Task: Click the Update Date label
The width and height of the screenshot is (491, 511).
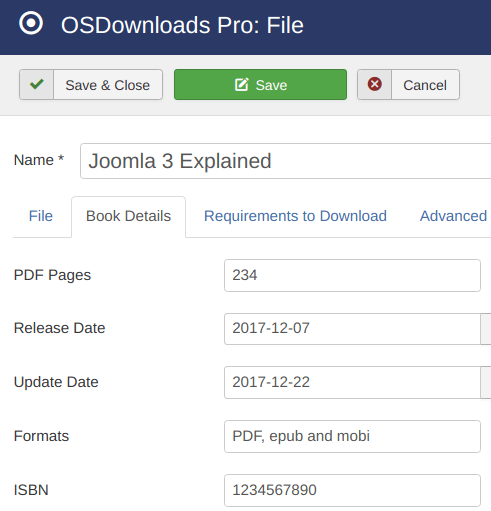Action: [x=56, y=382]
